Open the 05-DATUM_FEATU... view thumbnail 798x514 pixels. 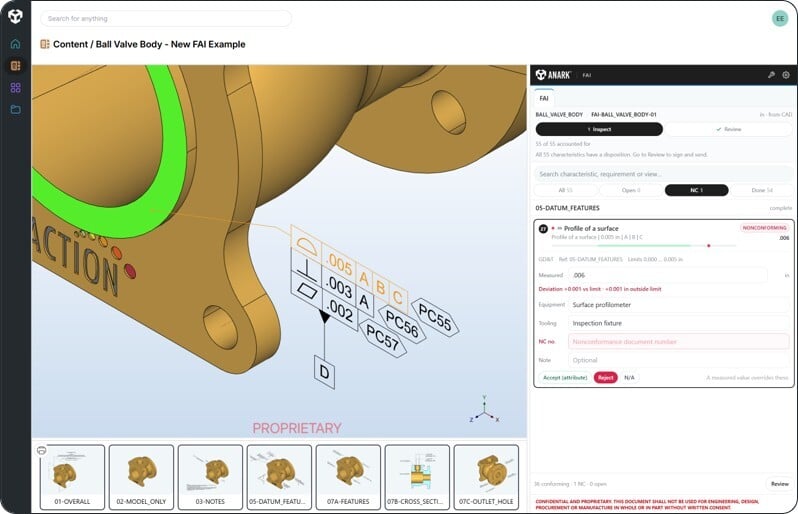[279, 477]
